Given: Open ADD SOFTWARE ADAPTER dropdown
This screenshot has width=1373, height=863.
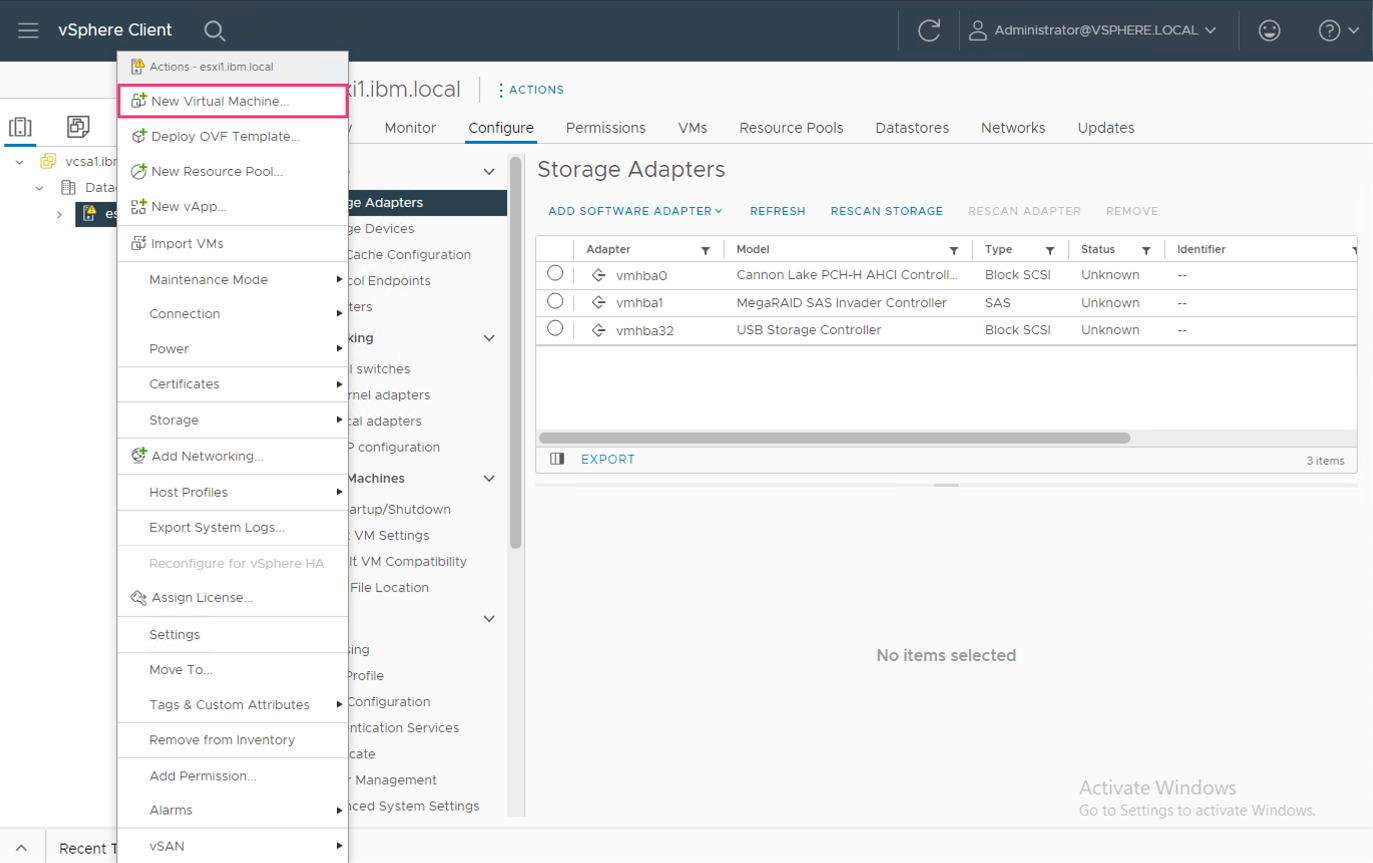Looking at the screenshot, I should (x=635, y=211).
